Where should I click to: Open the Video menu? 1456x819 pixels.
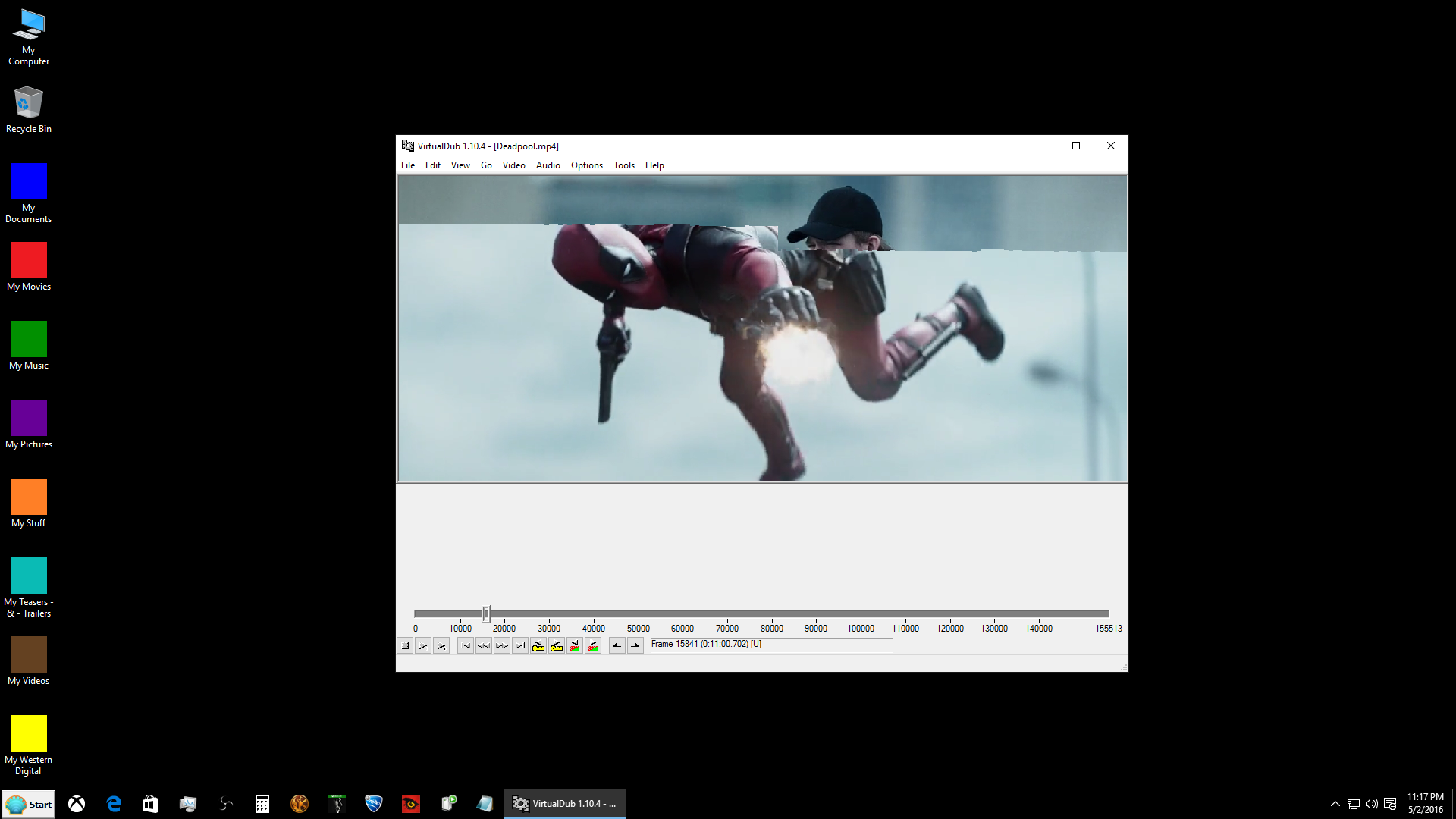(x=513, y=165)
